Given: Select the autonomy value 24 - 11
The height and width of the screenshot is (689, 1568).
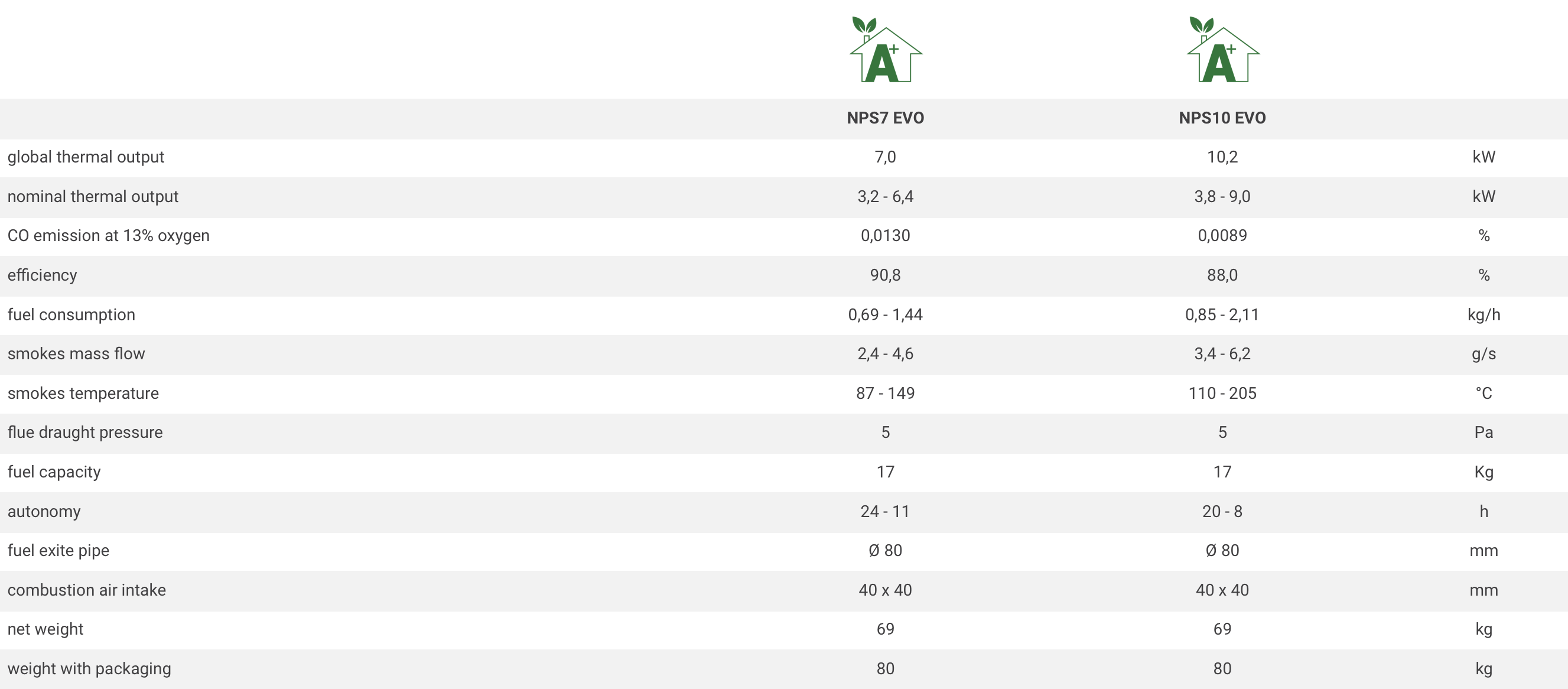Looking at the screenshot, I should point(885,511).
